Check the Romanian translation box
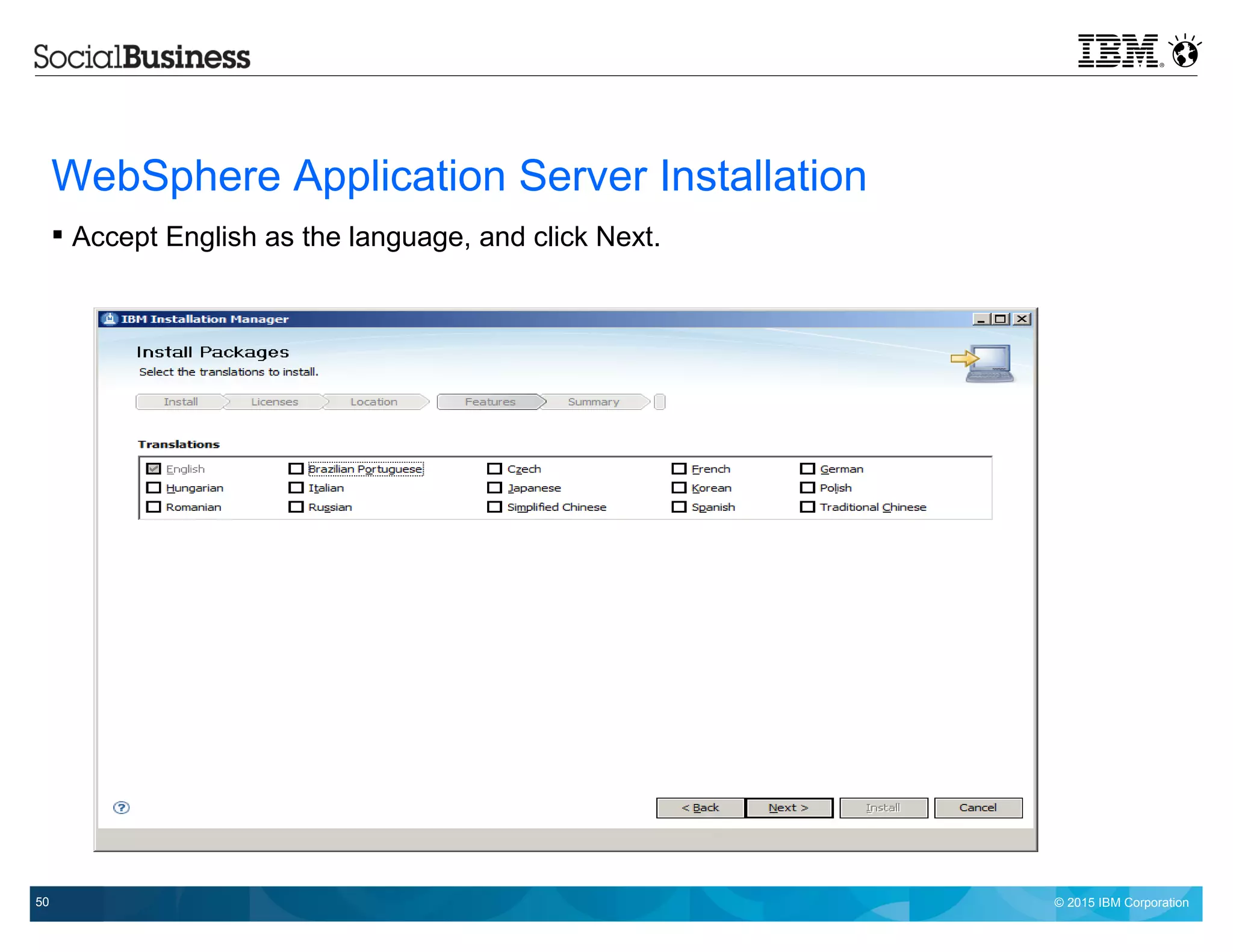The image size is (1233, 952). 154,507
